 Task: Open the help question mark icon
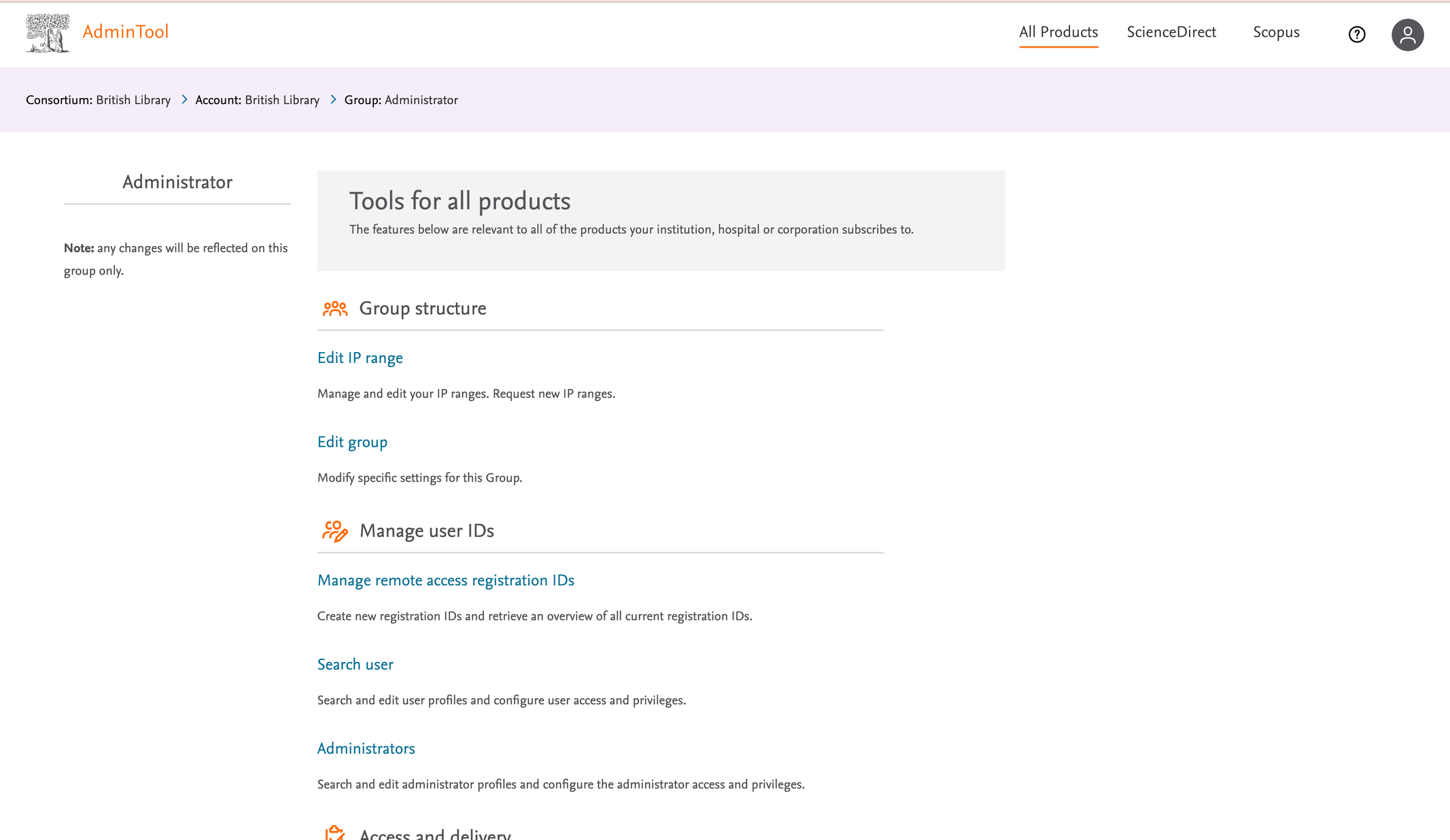[x=1356, y=35]
